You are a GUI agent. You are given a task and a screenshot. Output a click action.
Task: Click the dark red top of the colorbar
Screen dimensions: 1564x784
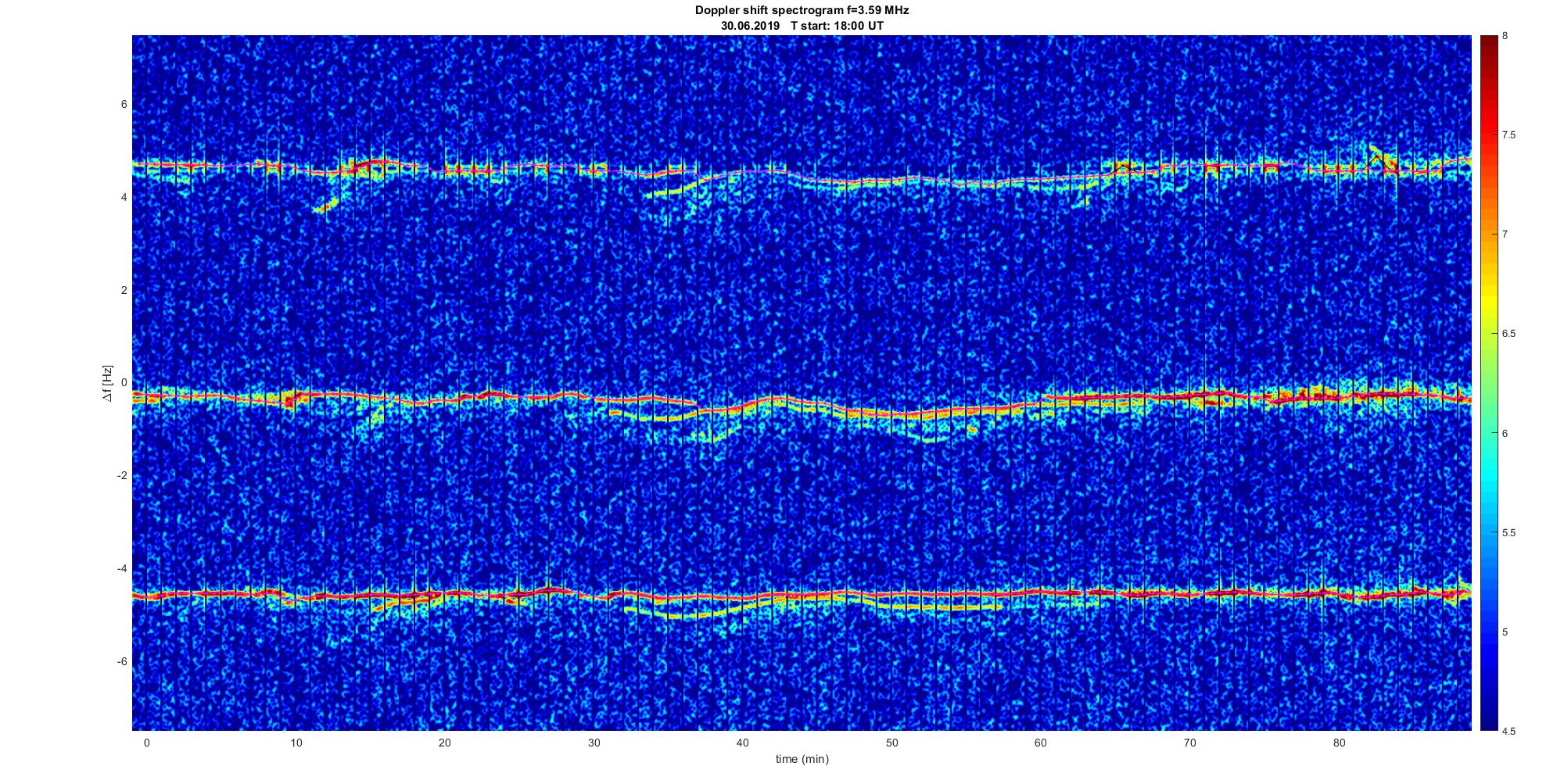(1488, 47)
